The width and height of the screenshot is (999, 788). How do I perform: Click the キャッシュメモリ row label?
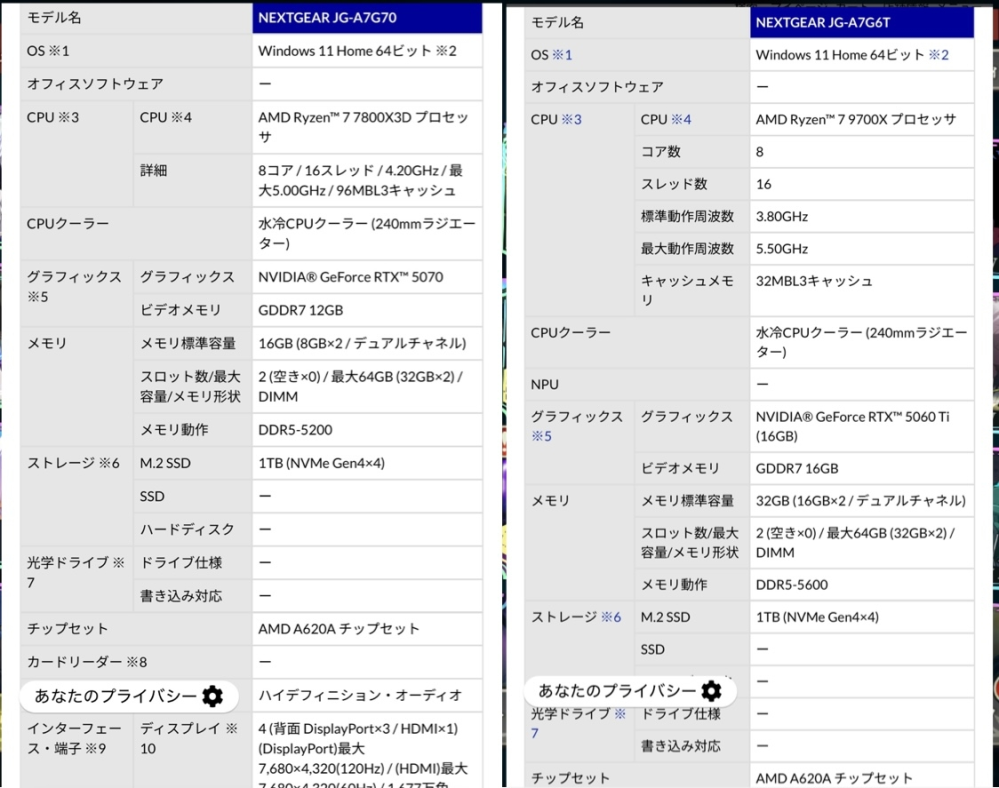point(687,290)
